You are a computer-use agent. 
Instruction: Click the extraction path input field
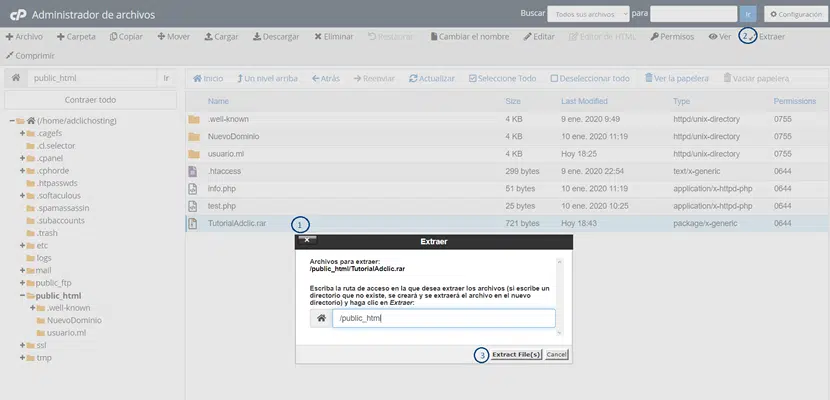click(x=443, y=318)
